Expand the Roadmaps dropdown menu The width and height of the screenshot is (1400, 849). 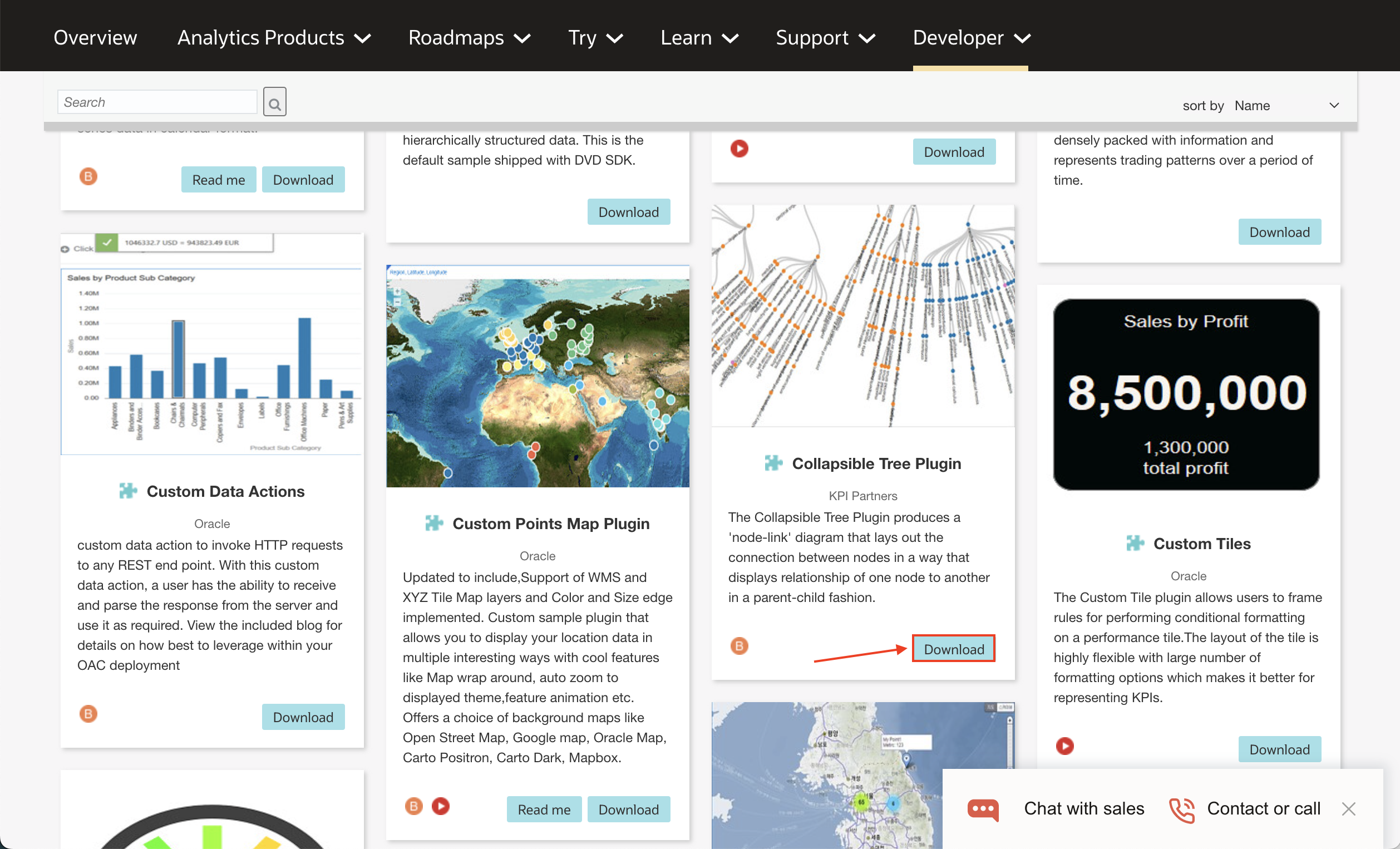point(469,37)
